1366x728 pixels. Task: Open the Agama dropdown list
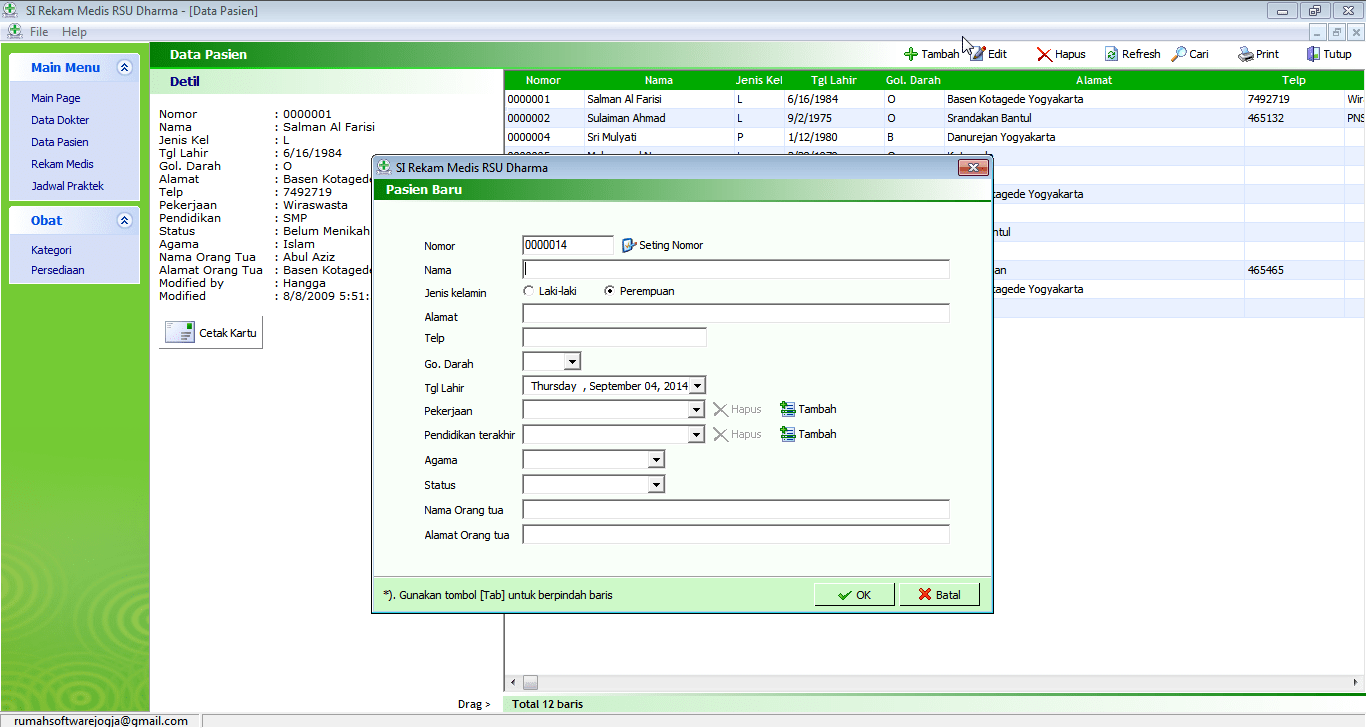656,460
